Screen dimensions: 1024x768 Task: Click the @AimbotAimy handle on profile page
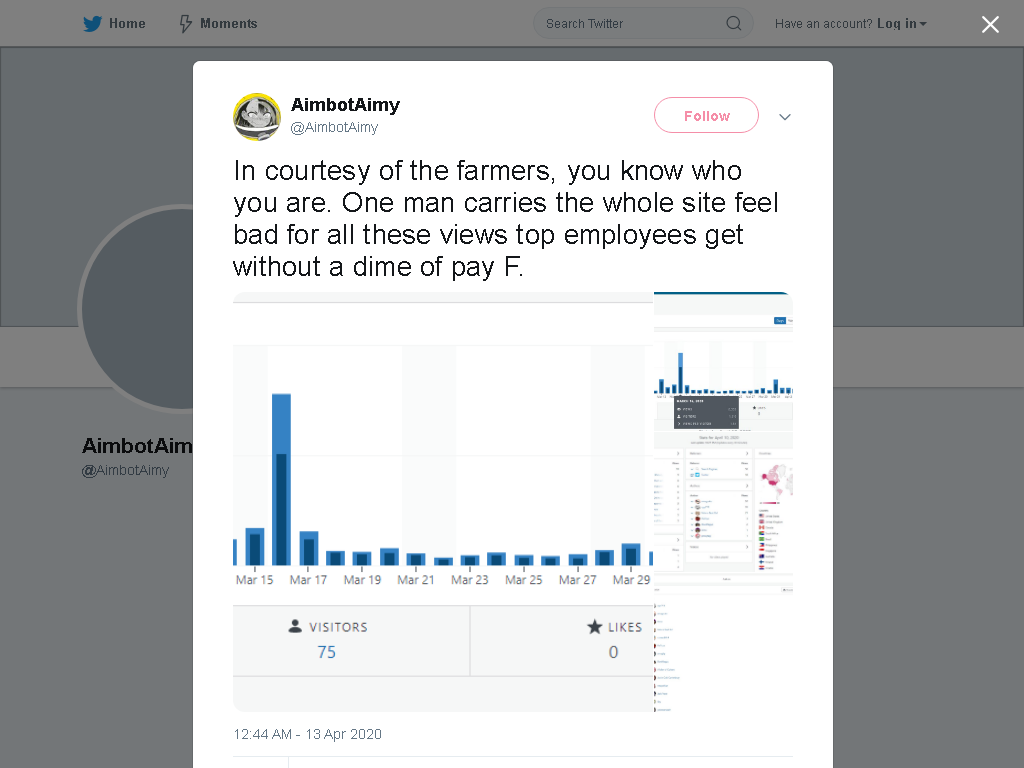point(125,470)
